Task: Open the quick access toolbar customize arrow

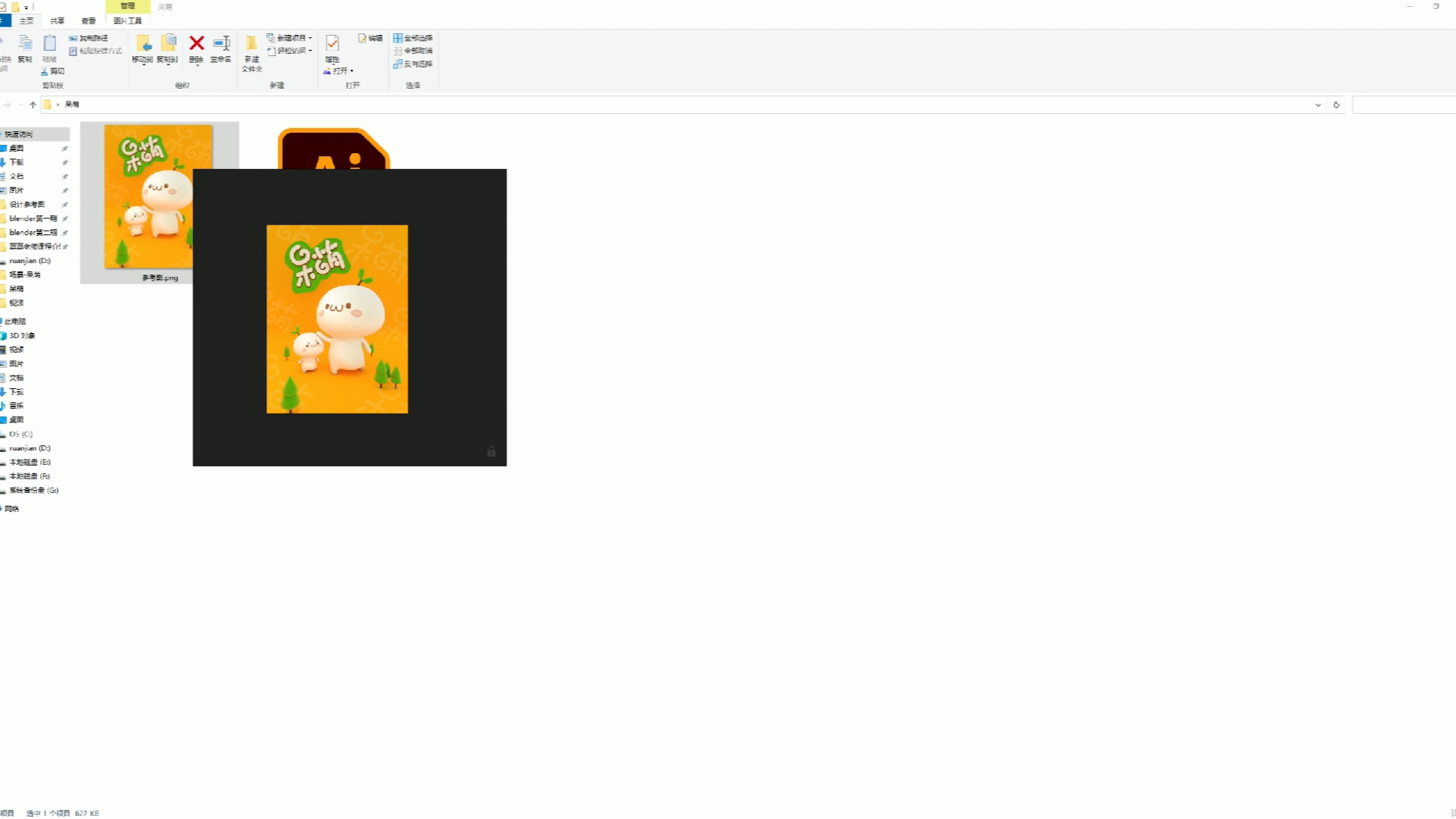Action: click(x=27, y=8)
